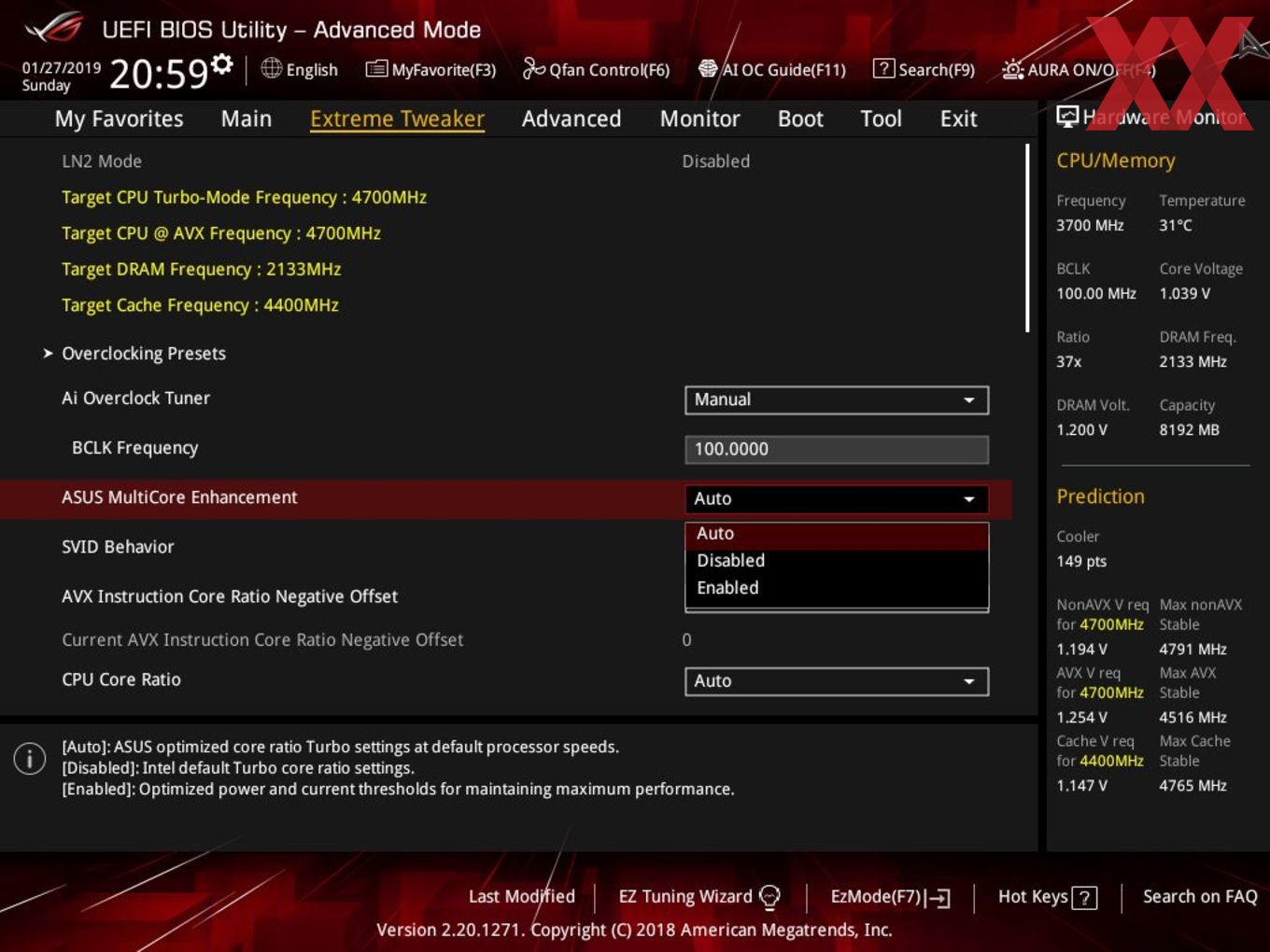Open the clock settings gear icon

click(x=222, y=64)
